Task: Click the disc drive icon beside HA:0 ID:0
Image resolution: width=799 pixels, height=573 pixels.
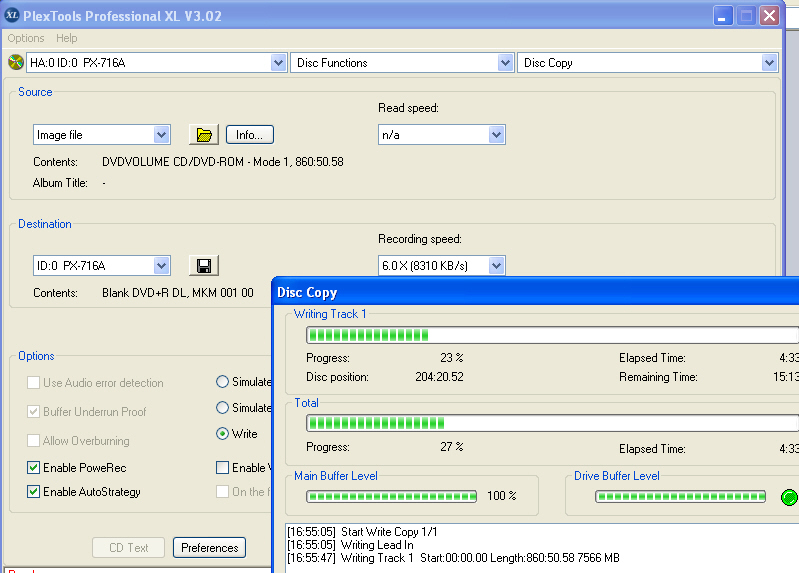Action: coord(16,63)
